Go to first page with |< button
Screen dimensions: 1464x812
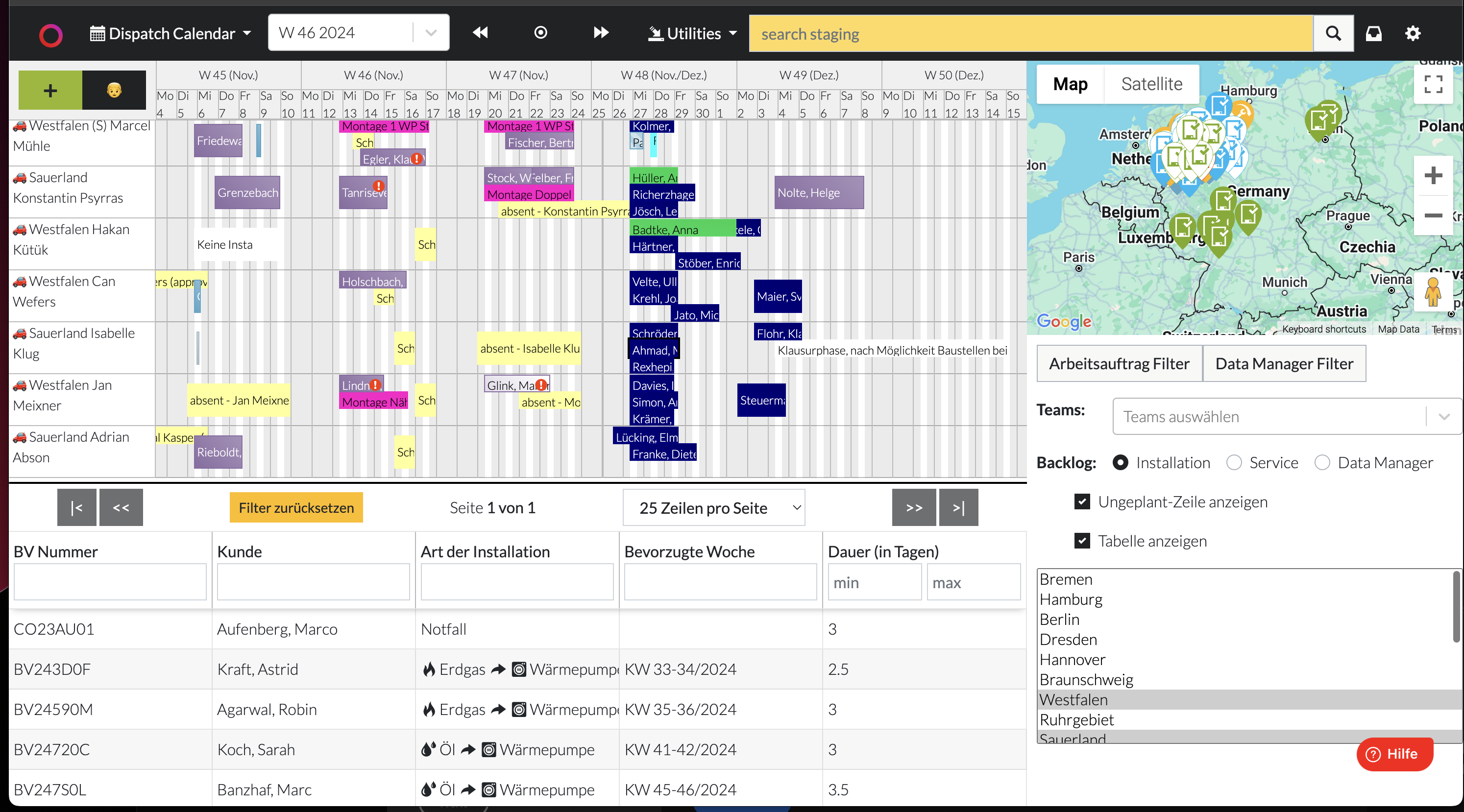77,507
